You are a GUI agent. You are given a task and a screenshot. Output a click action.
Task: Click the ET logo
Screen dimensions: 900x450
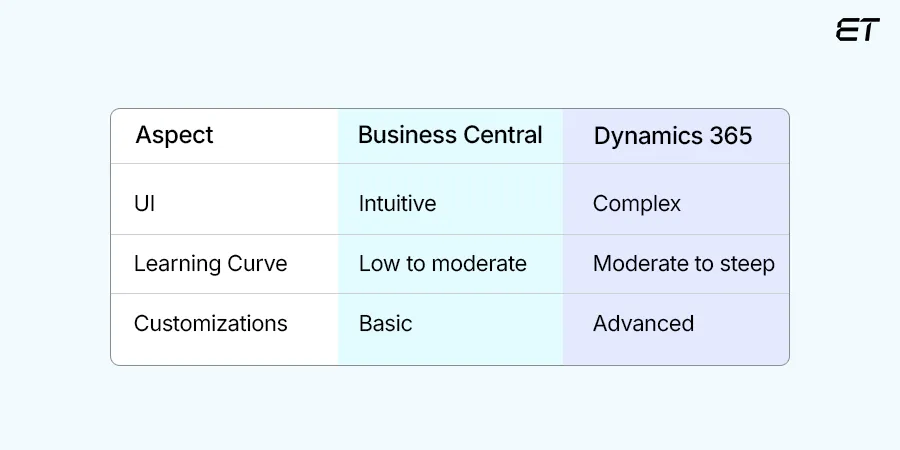click(x=857, y=30)
